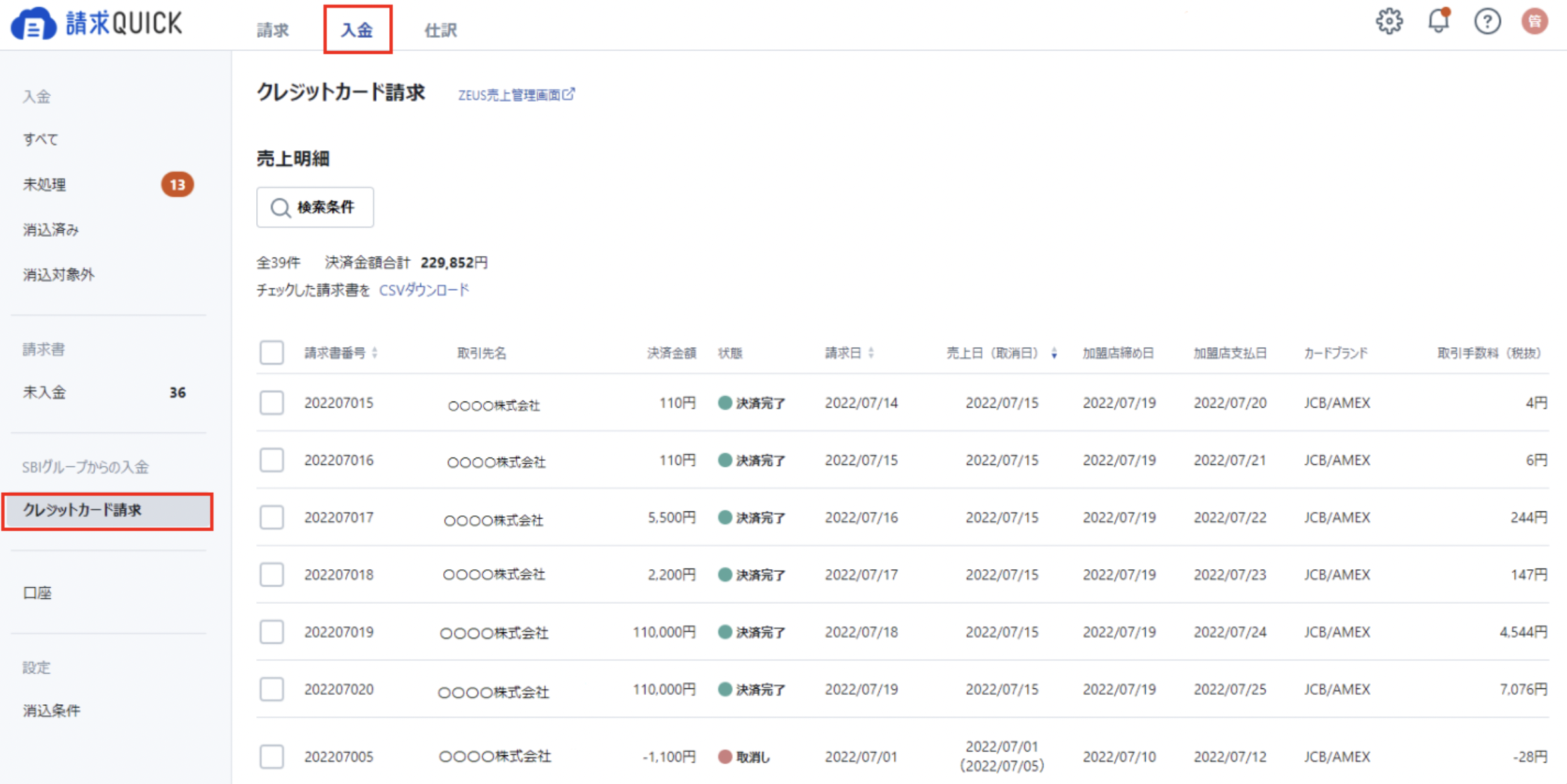
Task: Click the orange 13 badge next to 未処理
Action: (x=177, y=184)
